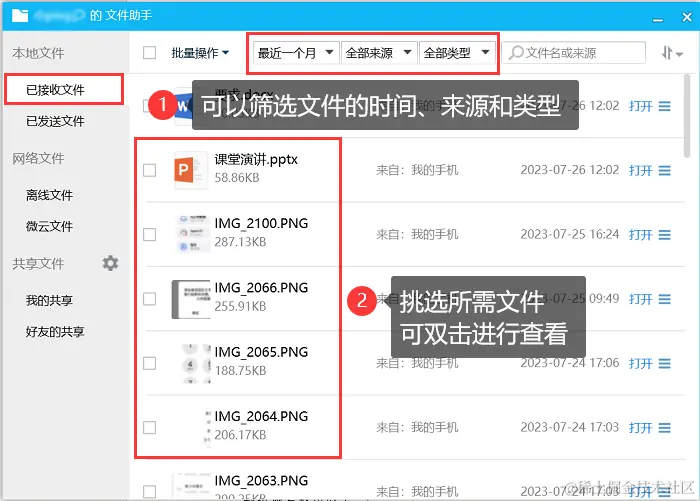Select 我的共享 in the sidebar
Image resolution: width=700 pixels, height=501 pixels.
click(x=50, y=301)
